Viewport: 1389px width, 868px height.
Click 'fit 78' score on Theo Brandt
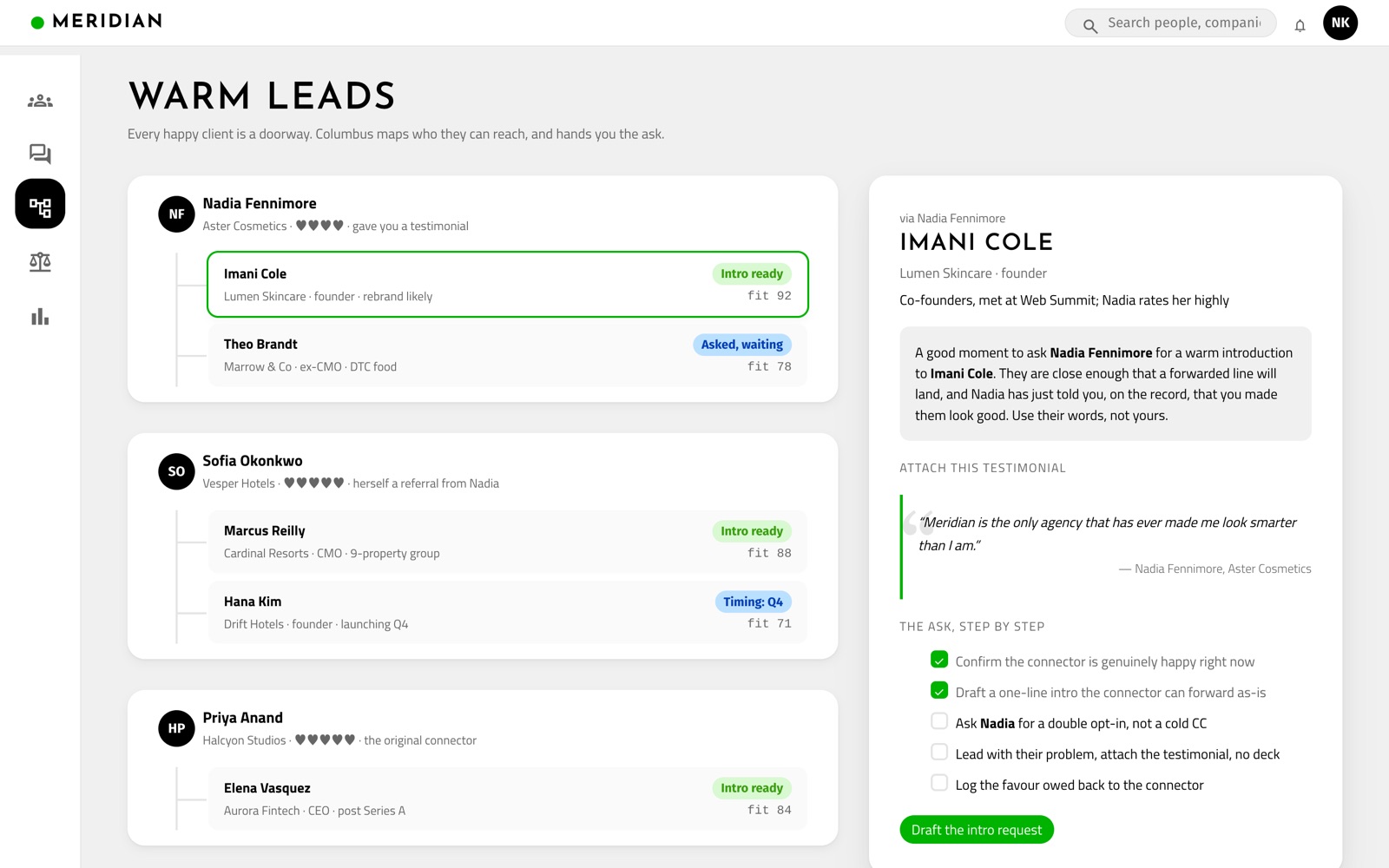coord(769,366)
